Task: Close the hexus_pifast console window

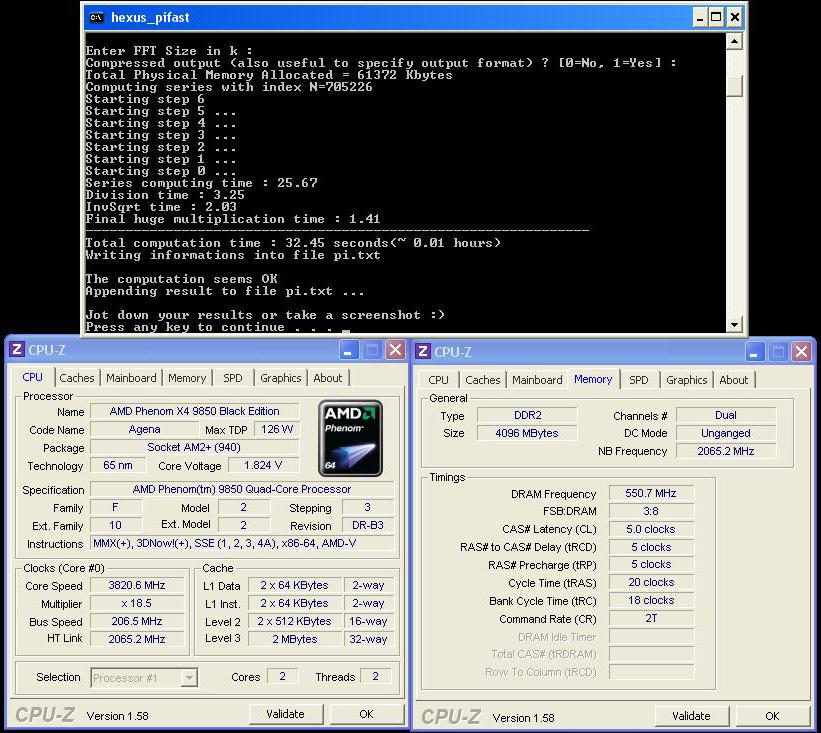Action: pos(735,17)
